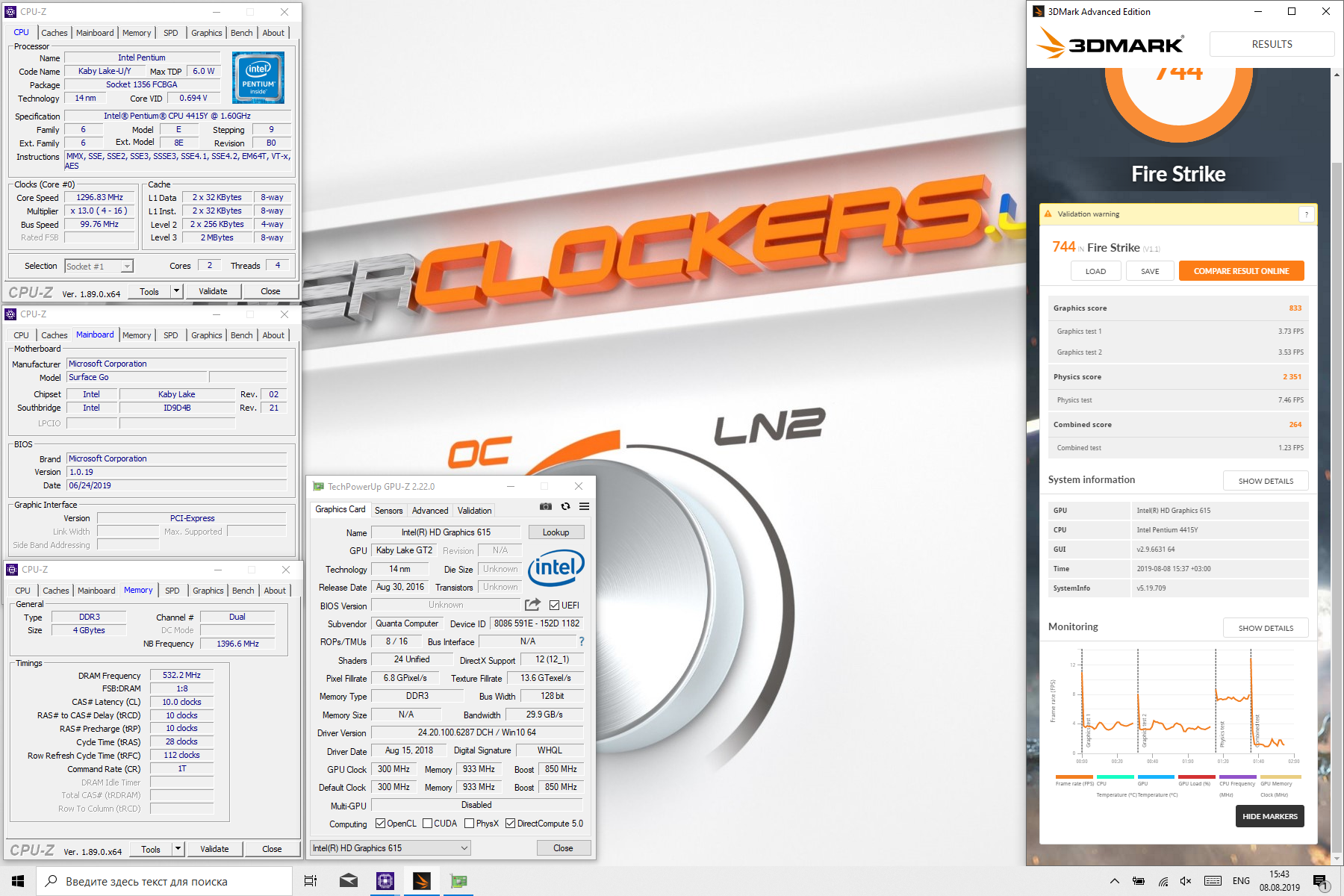Toggle CUDA checkbox

coord(427,824)
